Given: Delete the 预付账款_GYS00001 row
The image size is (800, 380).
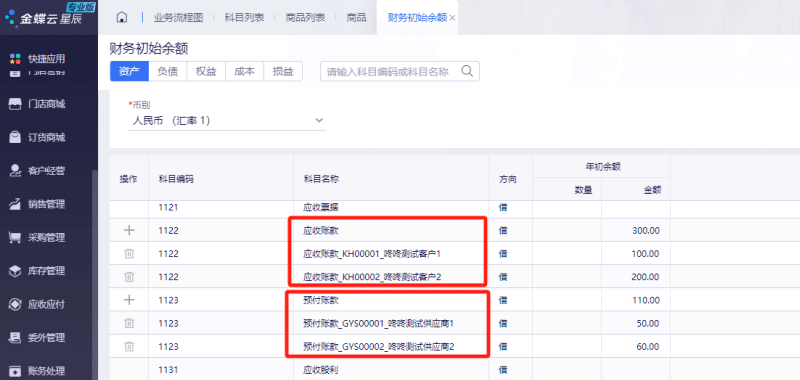Looking at the screenshot, I should (129, 323).
